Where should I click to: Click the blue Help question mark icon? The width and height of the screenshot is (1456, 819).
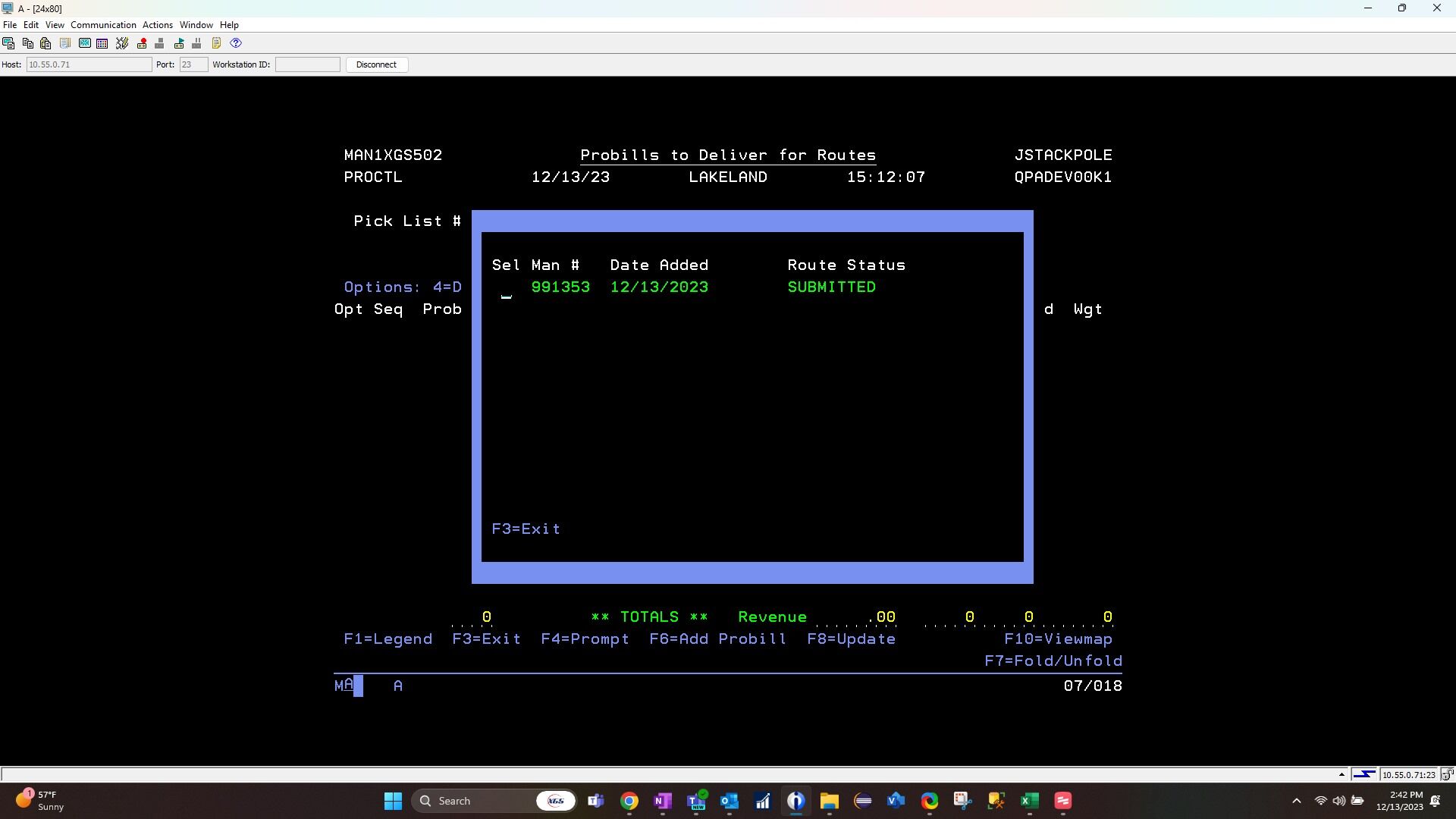(x=236, y=43)
